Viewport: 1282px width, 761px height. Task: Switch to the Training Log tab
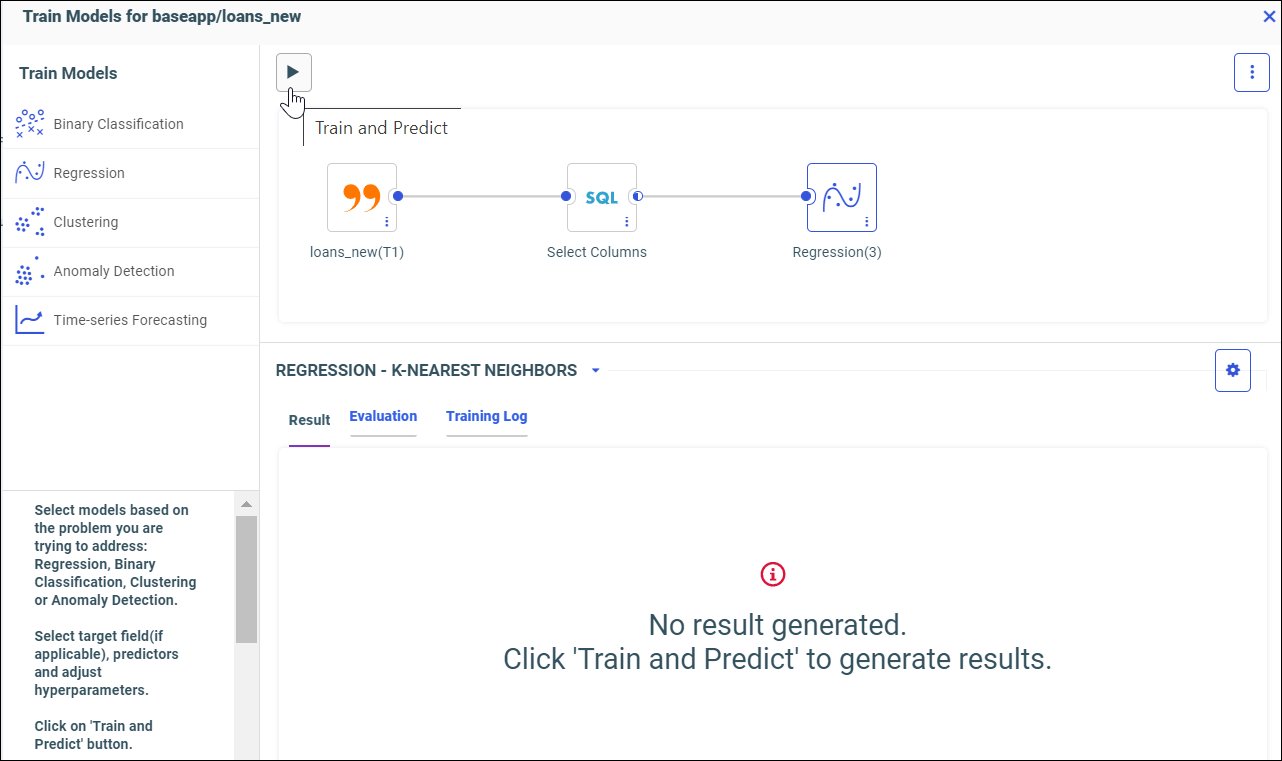tap(486, 416)
